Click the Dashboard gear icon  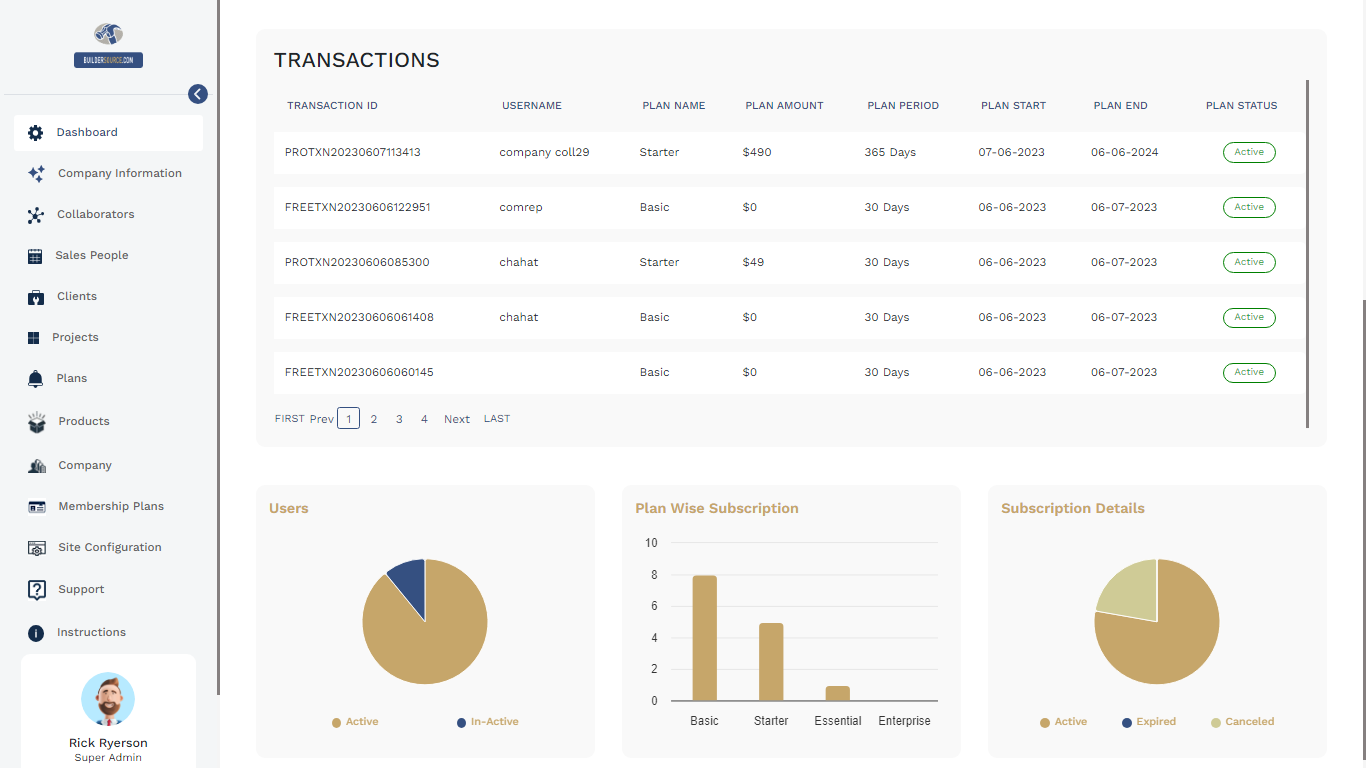click(36, 133)
